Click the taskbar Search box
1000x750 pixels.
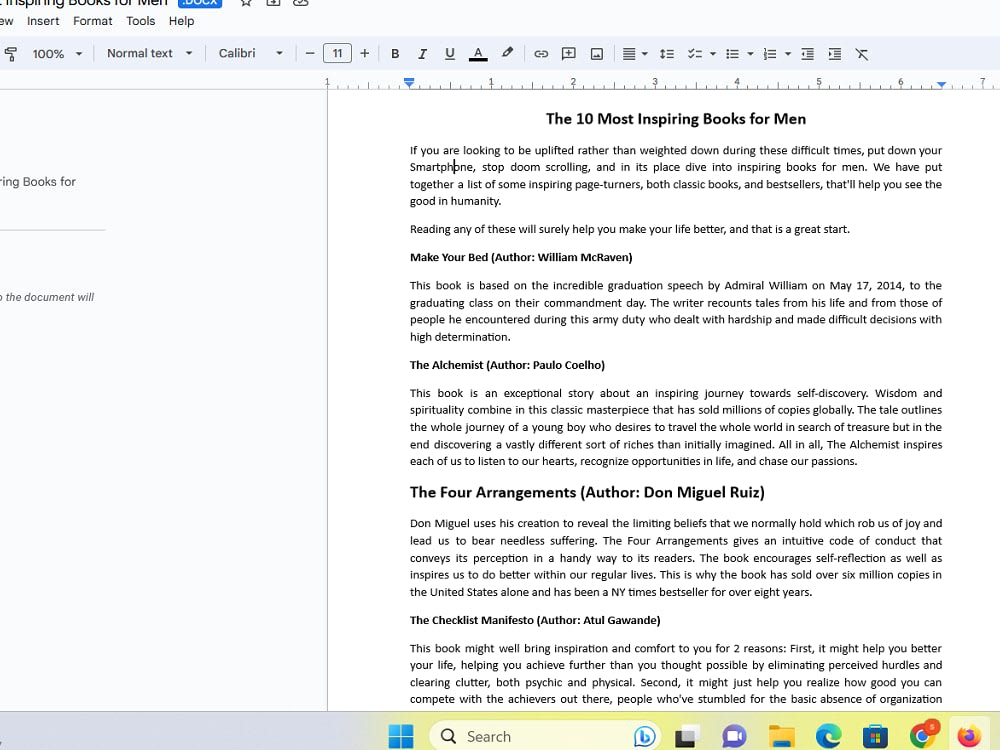coord(545,737)
